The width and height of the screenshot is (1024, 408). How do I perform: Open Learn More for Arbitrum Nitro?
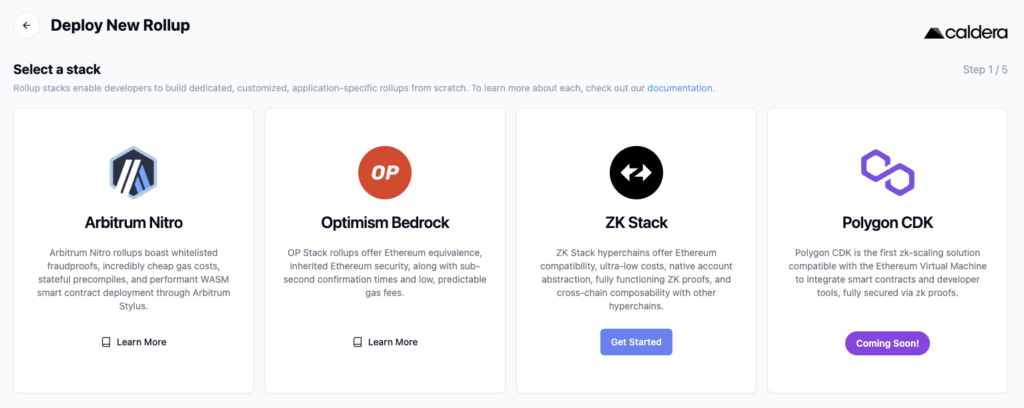141,342
